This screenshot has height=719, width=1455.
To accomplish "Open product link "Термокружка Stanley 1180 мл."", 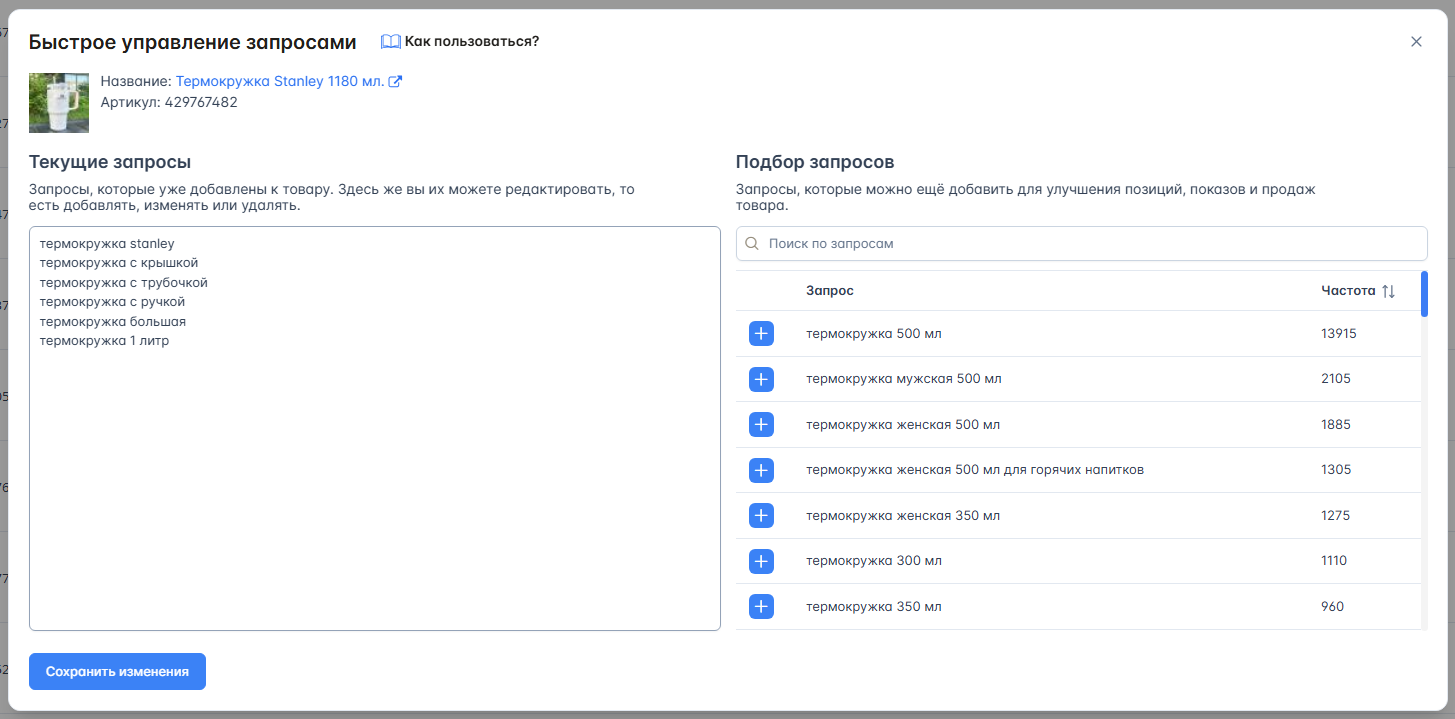I will 279,82.
